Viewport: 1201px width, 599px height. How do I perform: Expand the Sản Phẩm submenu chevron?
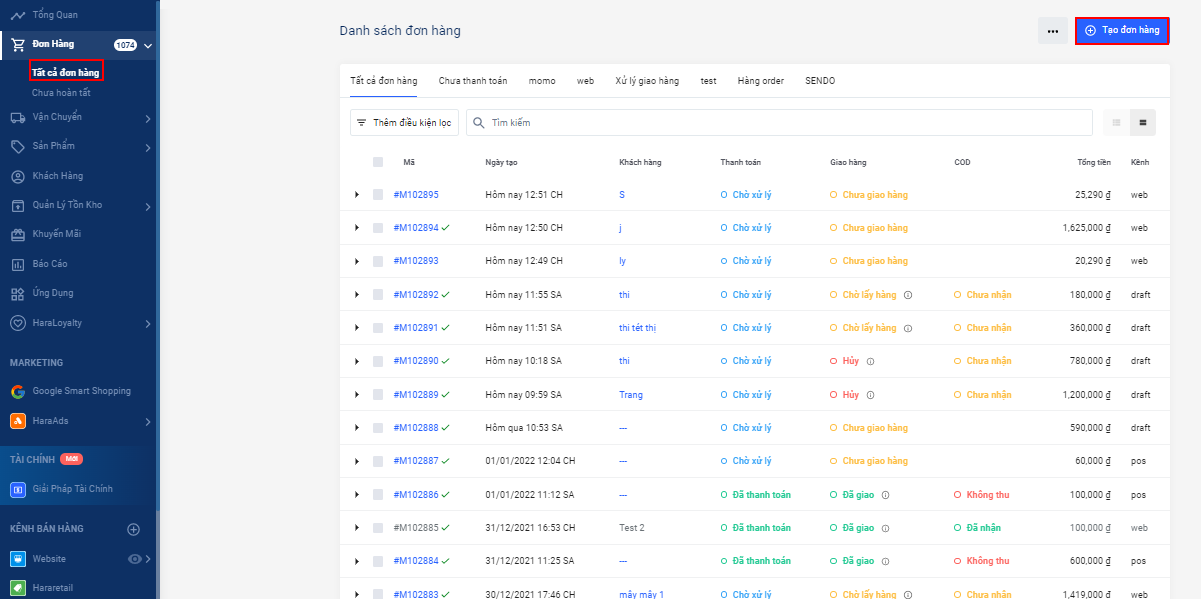point(147,149)
